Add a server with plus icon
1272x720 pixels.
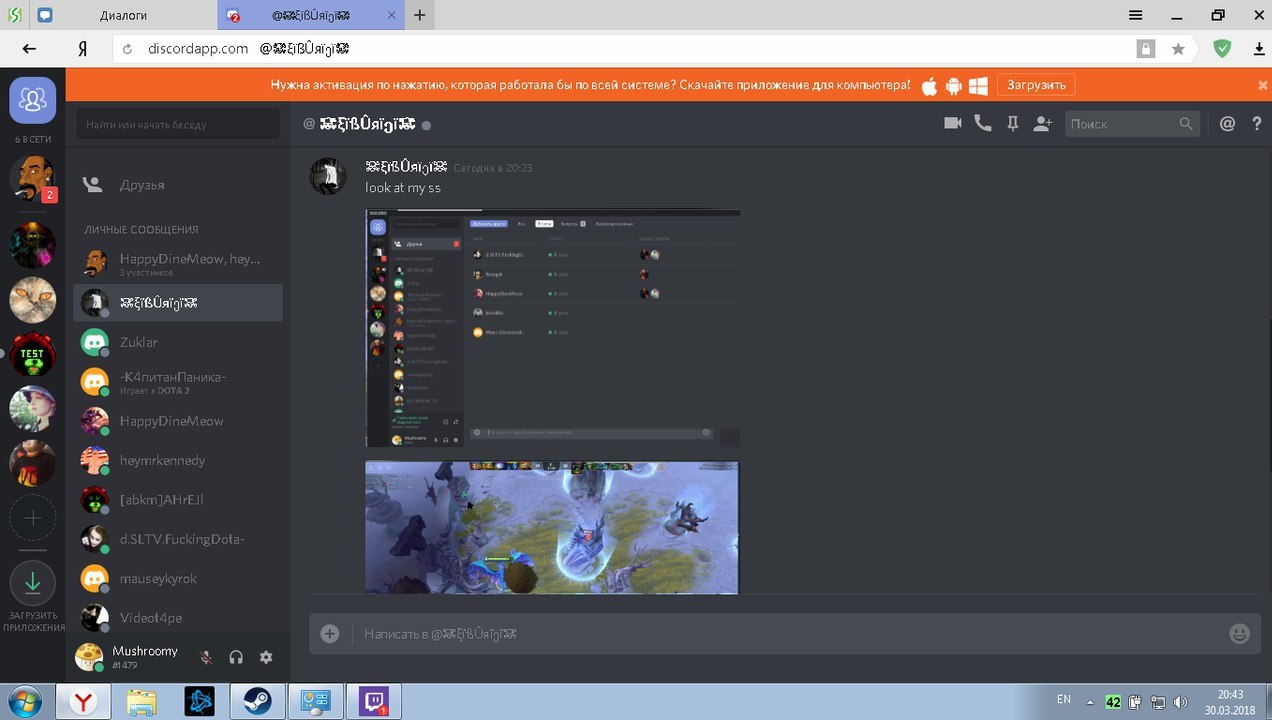click(33, 518)
